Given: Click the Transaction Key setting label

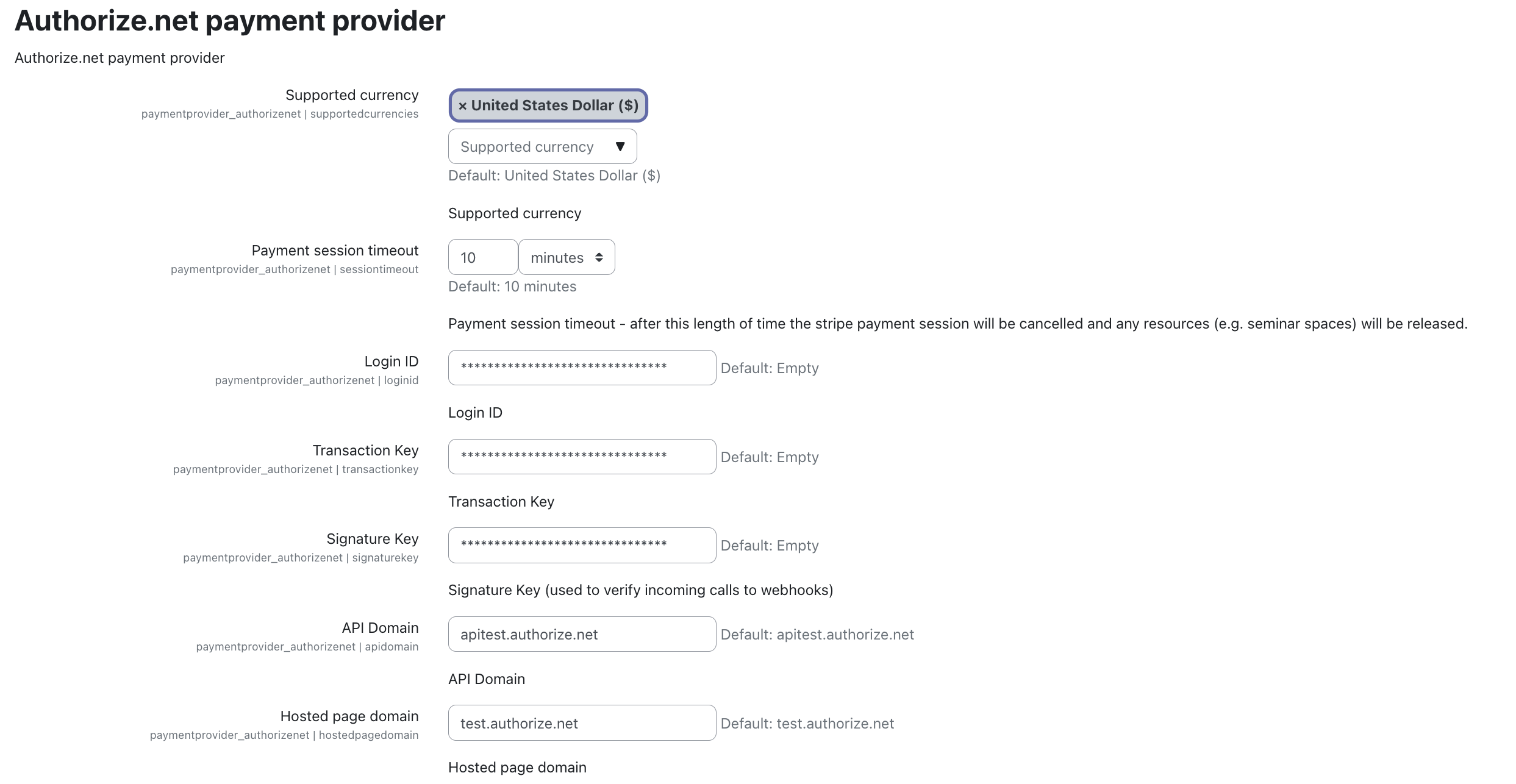Looking at the screenshot, I should [365, 451].
